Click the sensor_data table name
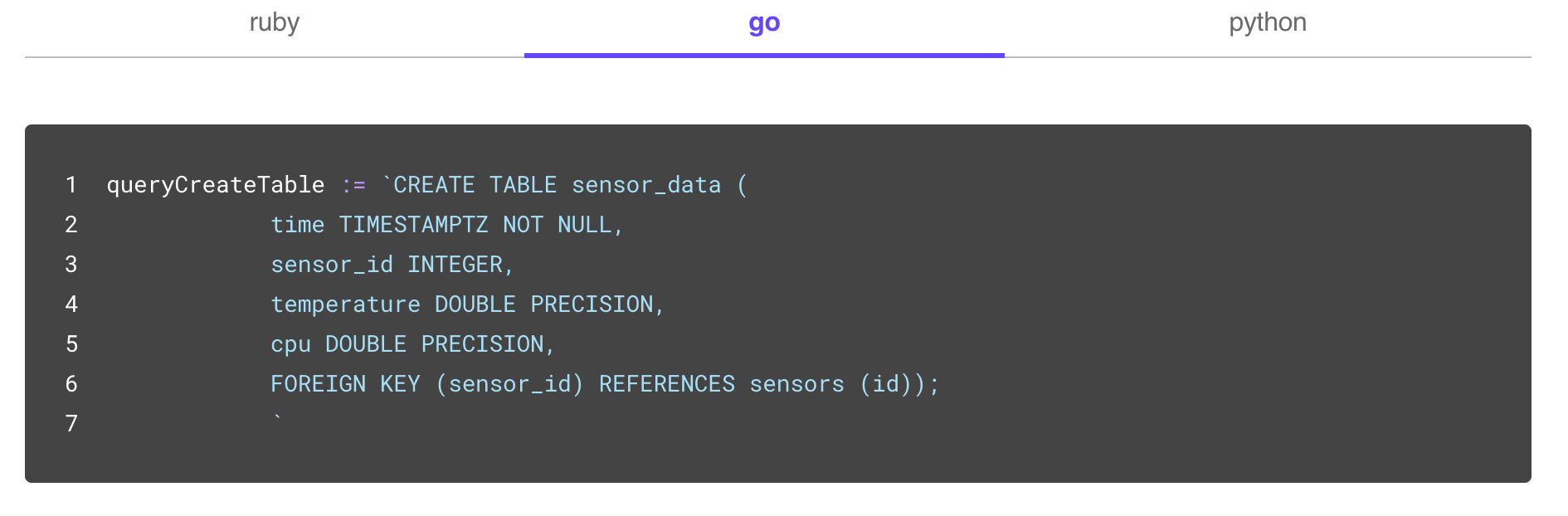 click(x=646, y=185)
